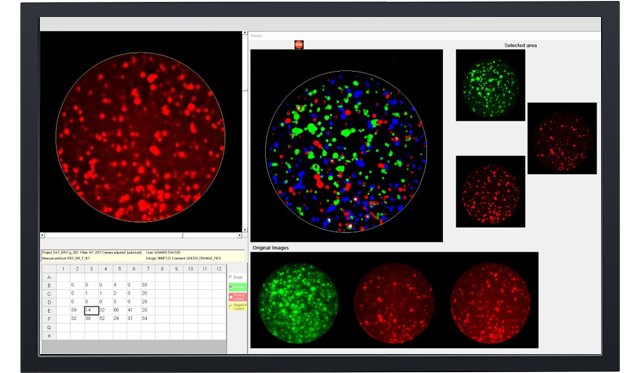This screenshot has width=640, height=373.
Task: Click column header 12 in plate grid
Action: pyautogui.click(x=219, y=269)
